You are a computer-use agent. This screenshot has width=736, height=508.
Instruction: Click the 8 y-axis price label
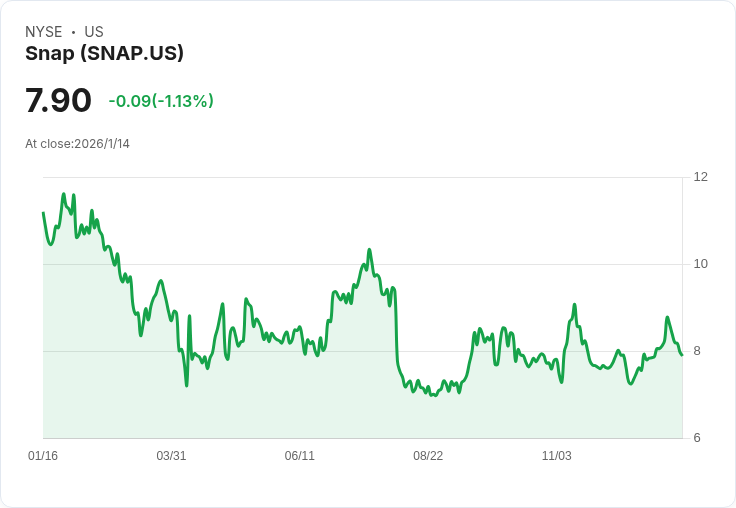tap(697, 351)
